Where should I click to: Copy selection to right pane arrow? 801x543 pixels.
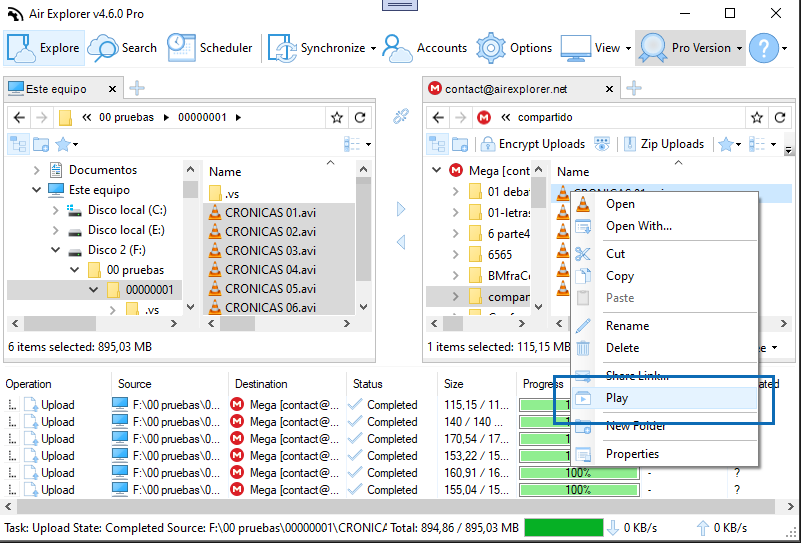401,209
